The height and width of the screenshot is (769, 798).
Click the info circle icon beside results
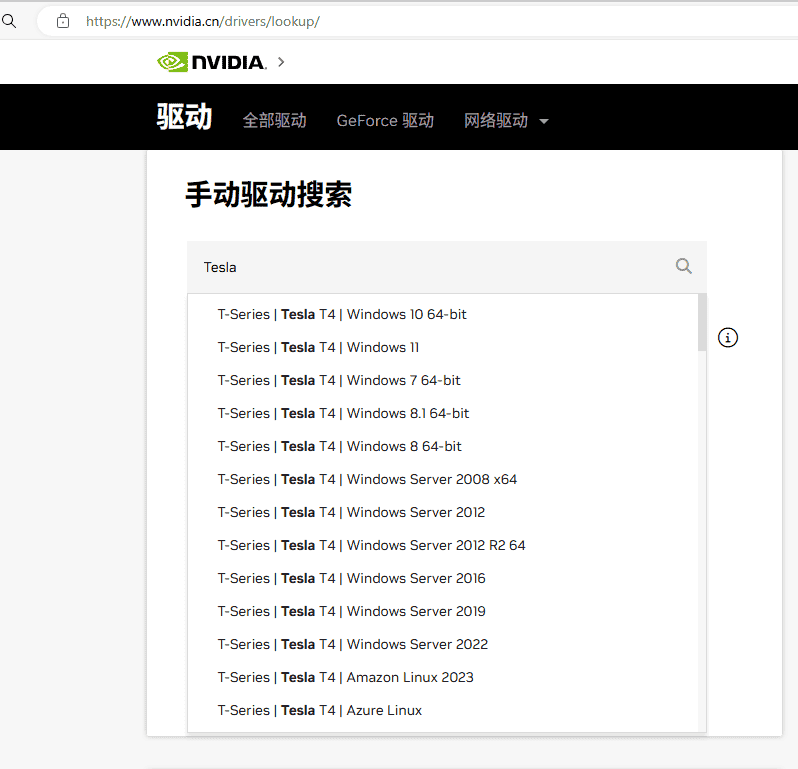click(729, 337)
